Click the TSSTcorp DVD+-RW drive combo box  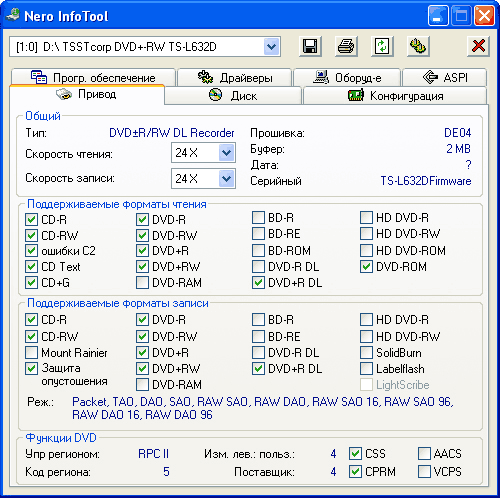145,46
